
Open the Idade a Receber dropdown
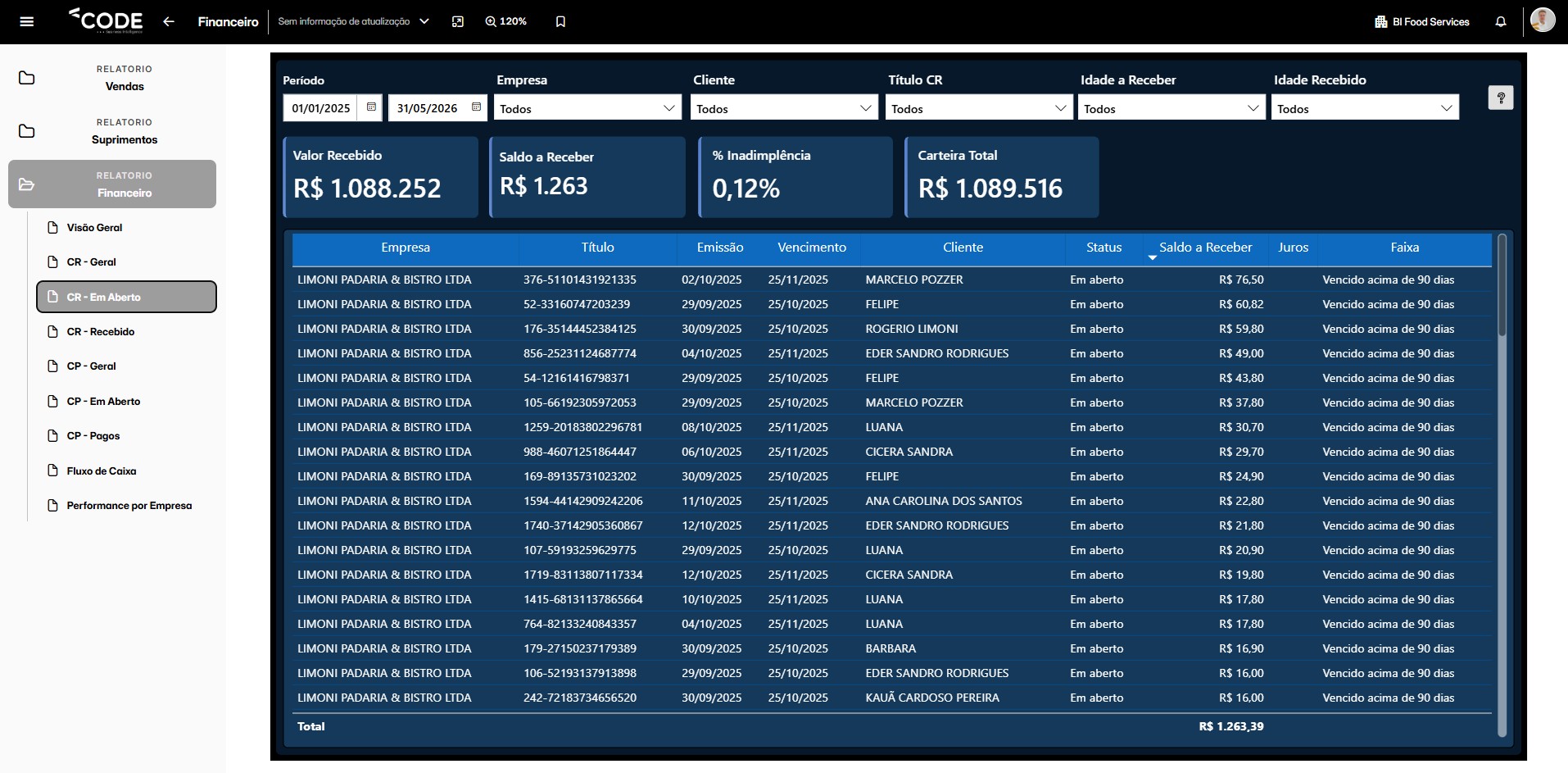pos(1171,108)
